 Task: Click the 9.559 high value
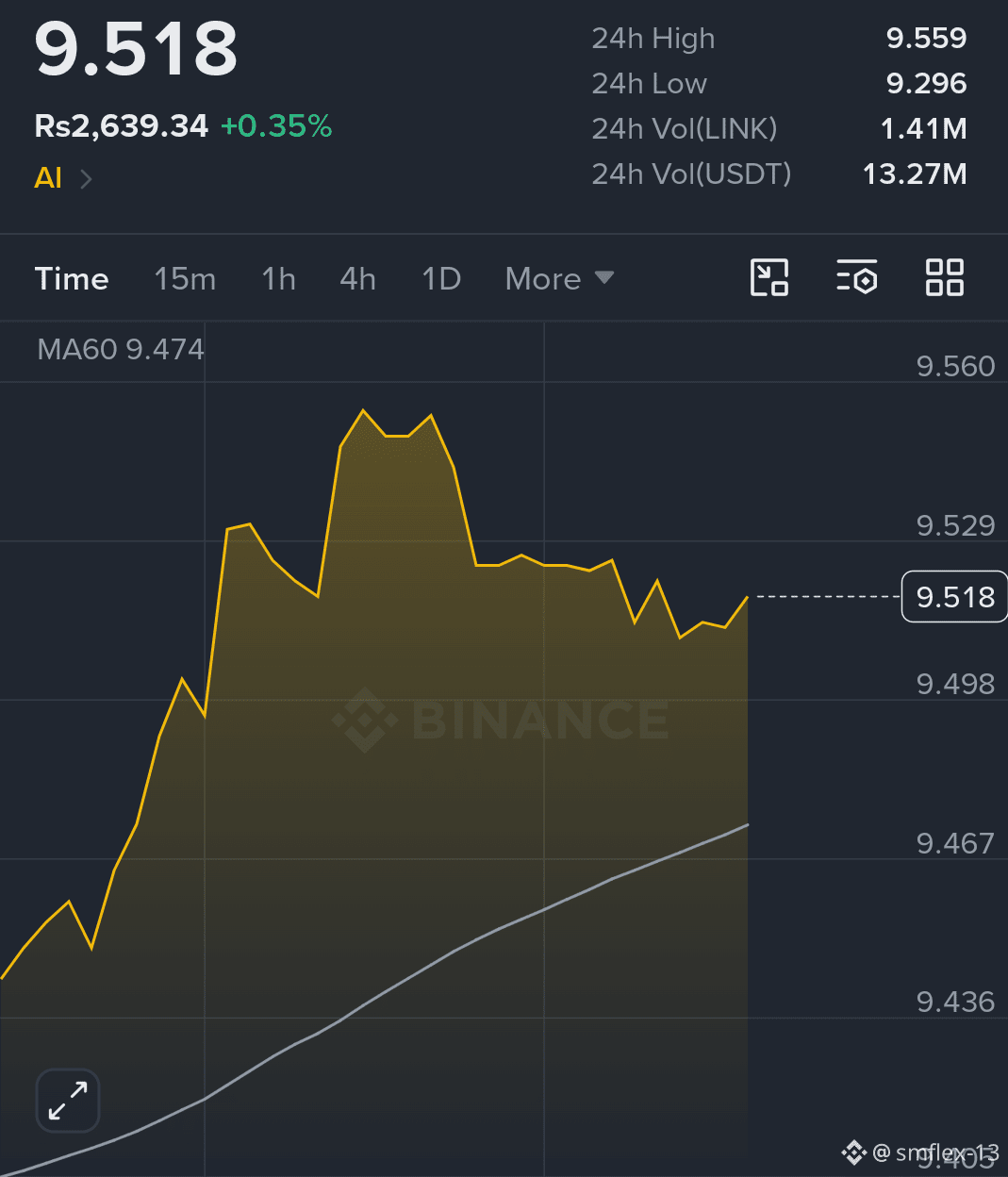(926, 38)
